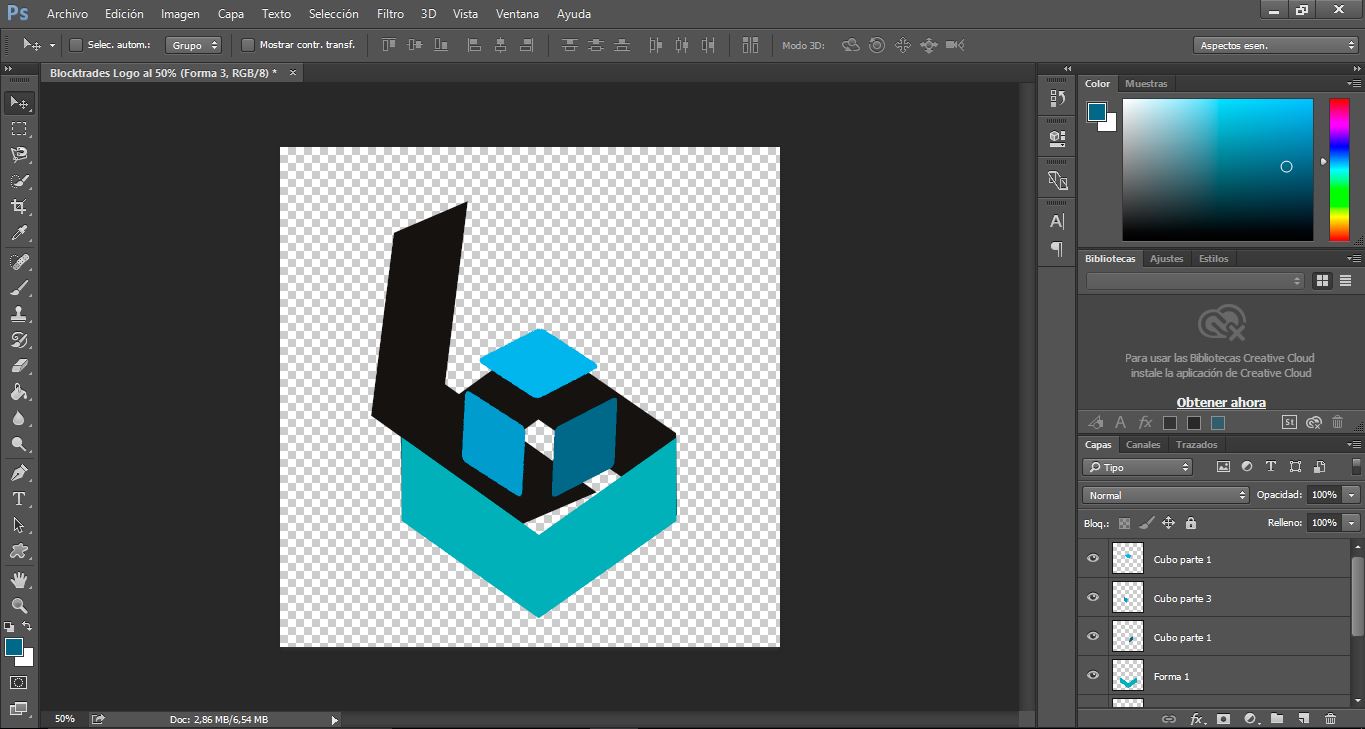Open the Opacidad slider arrow
The width and height of the screenshot is (1365, 729).
[x=1352, y=495]
